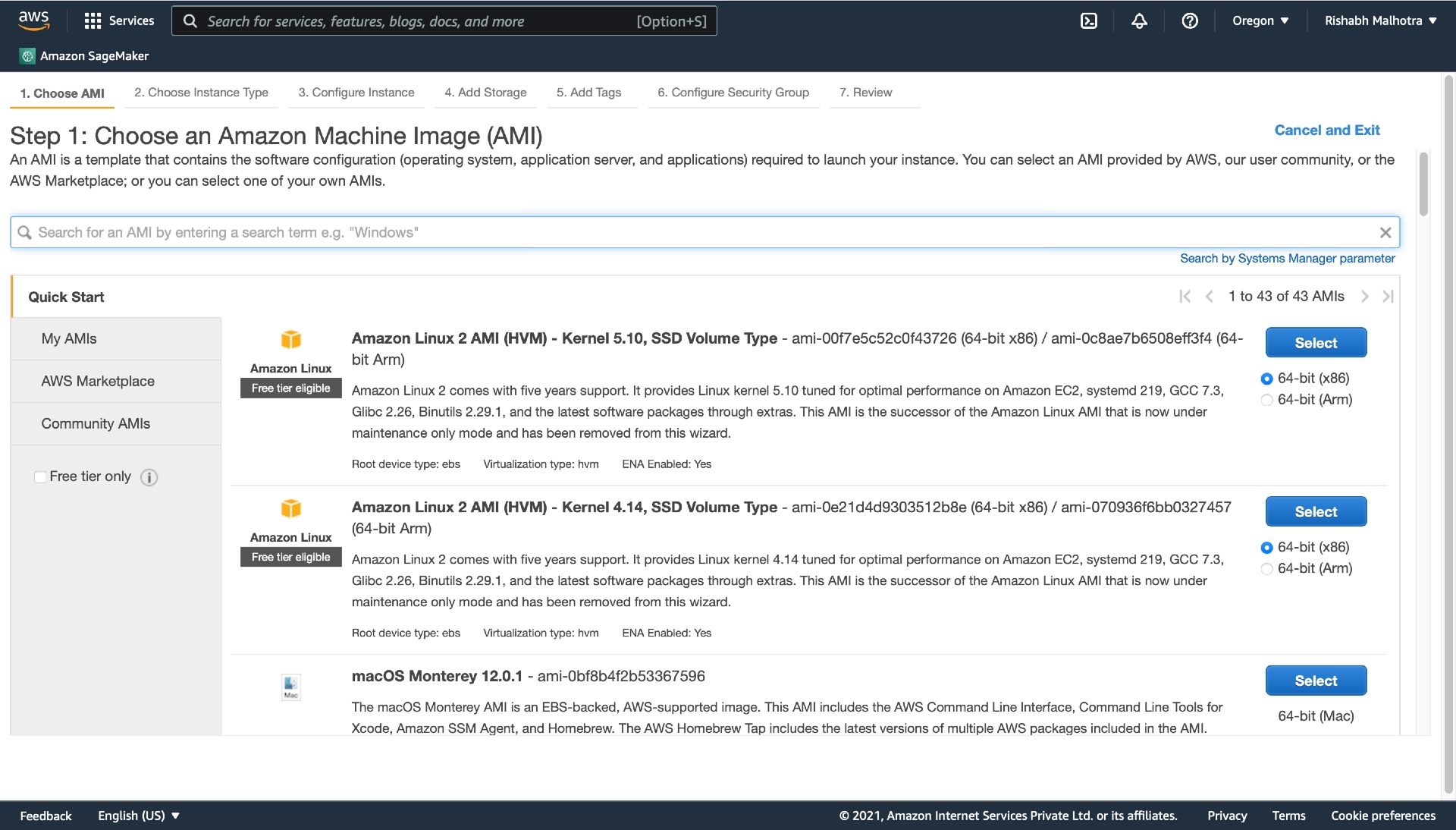Viewport: 1456px width, 830px height.
Task: Click the Free tier only info icon
Action: point(149,477)
